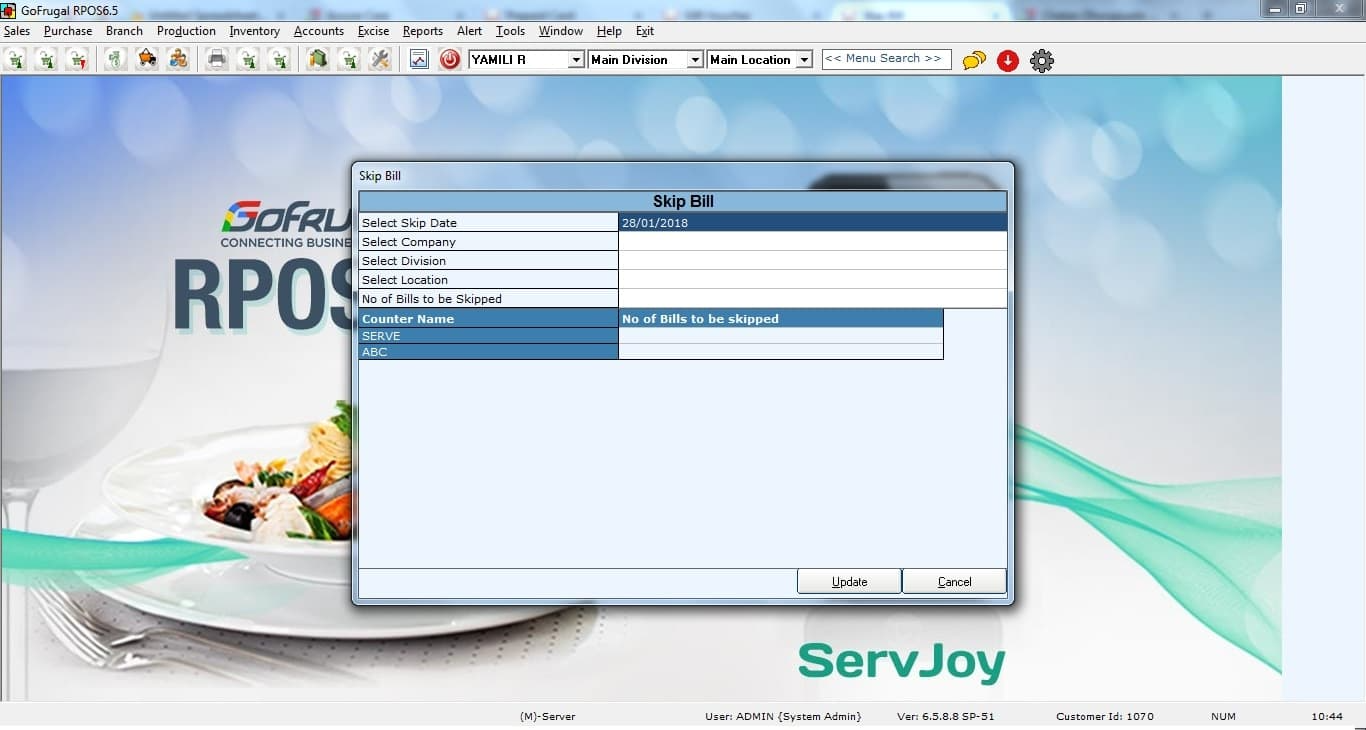Click into the Menu Search box
This screenshot has height=730, width=1366.
[886, 59]
